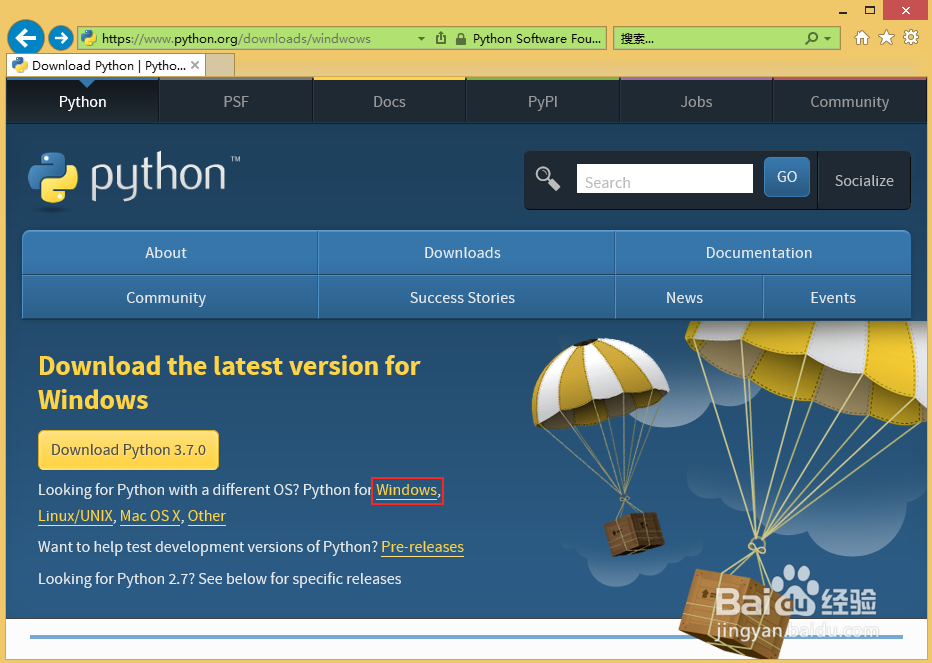Minimize the browser window
Viewport: 932px width, 663px height.
coord(843,10)
